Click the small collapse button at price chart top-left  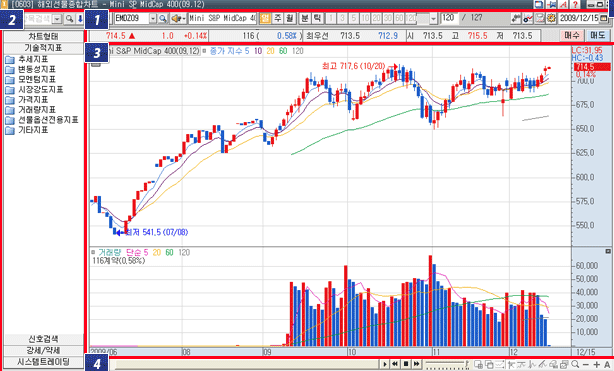pyautogui.click(x=96, y=64)
